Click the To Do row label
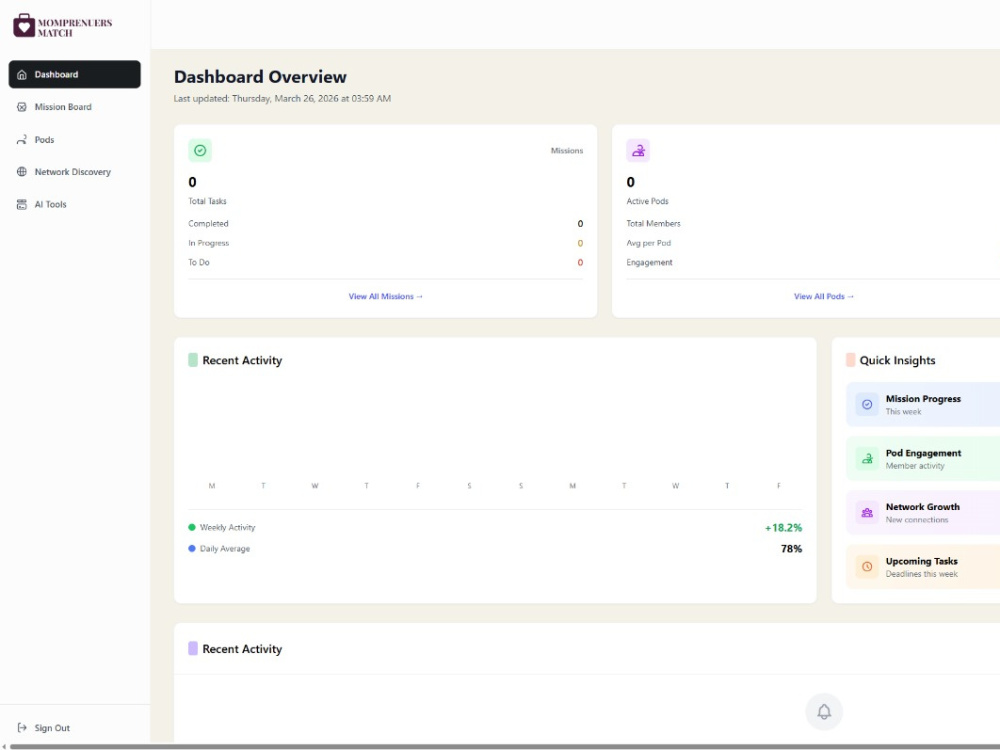The image size is (1000, 750). [198, 262]
